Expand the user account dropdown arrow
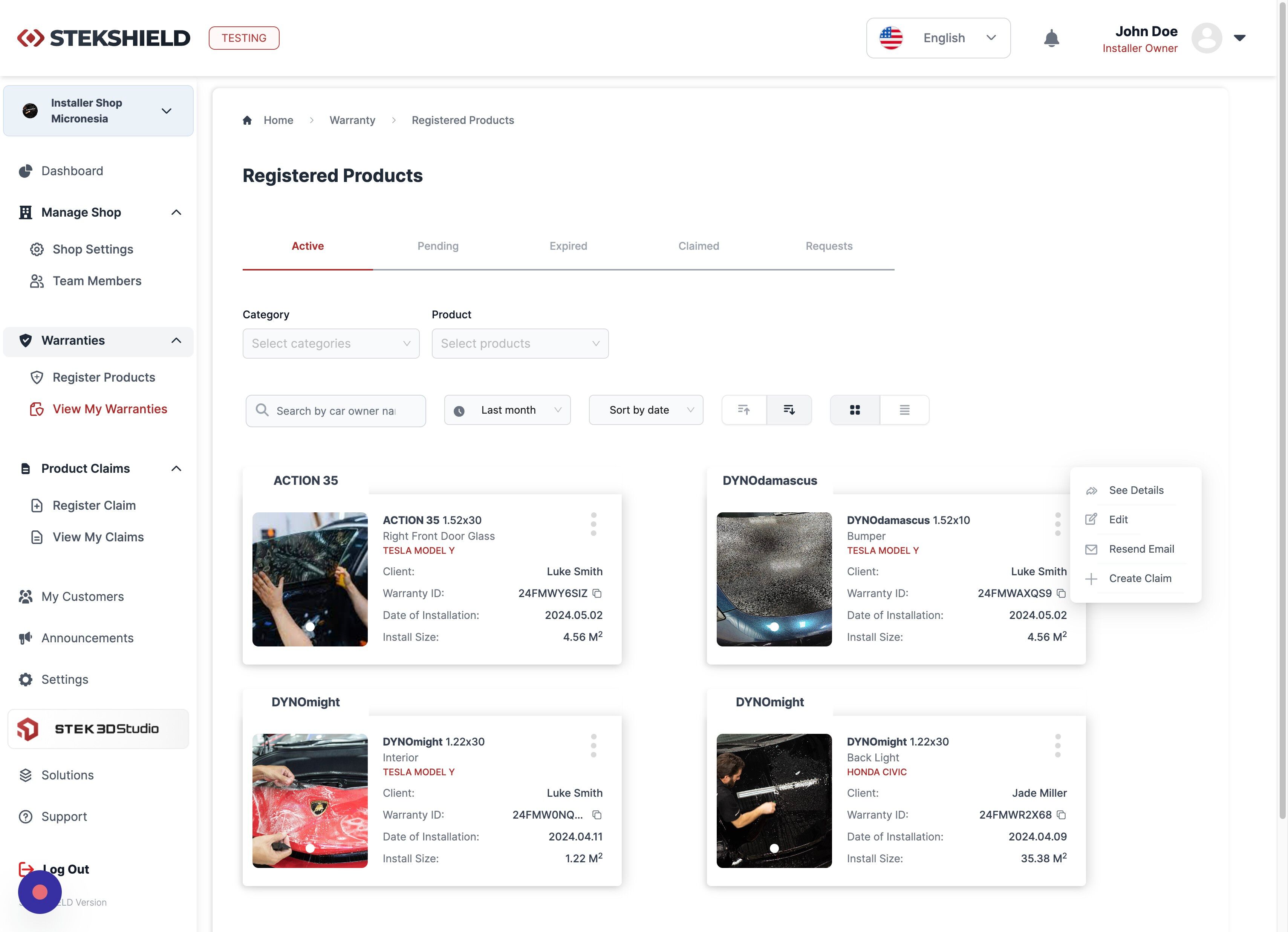This screenshot has width=1288, height=932. (x=1240, y=38)
